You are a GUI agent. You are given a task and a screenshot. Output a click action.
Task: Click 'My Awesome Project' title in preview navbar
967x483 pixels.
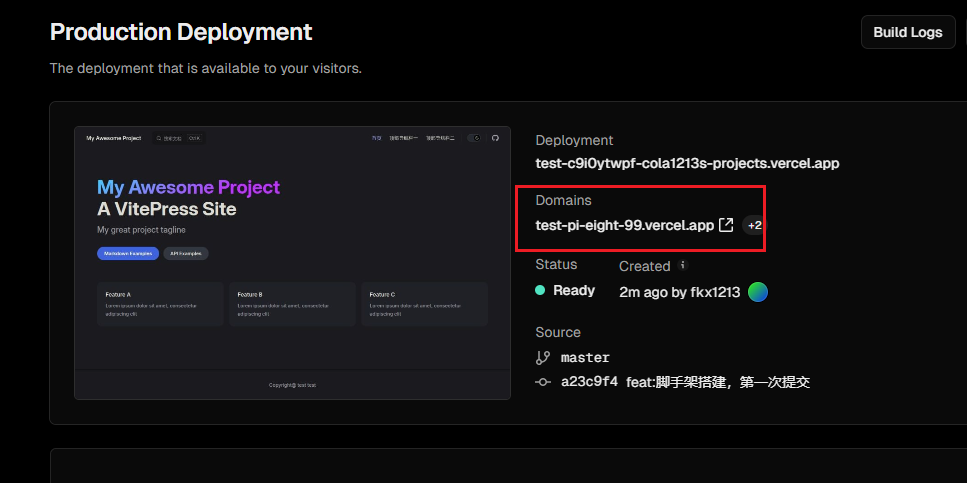tap(113, 138)
